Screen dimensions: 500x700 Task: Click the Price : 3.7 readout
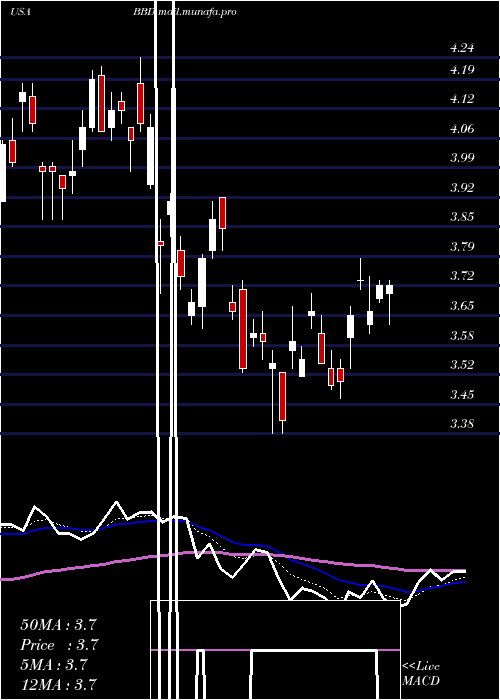(x=59, y=645)
